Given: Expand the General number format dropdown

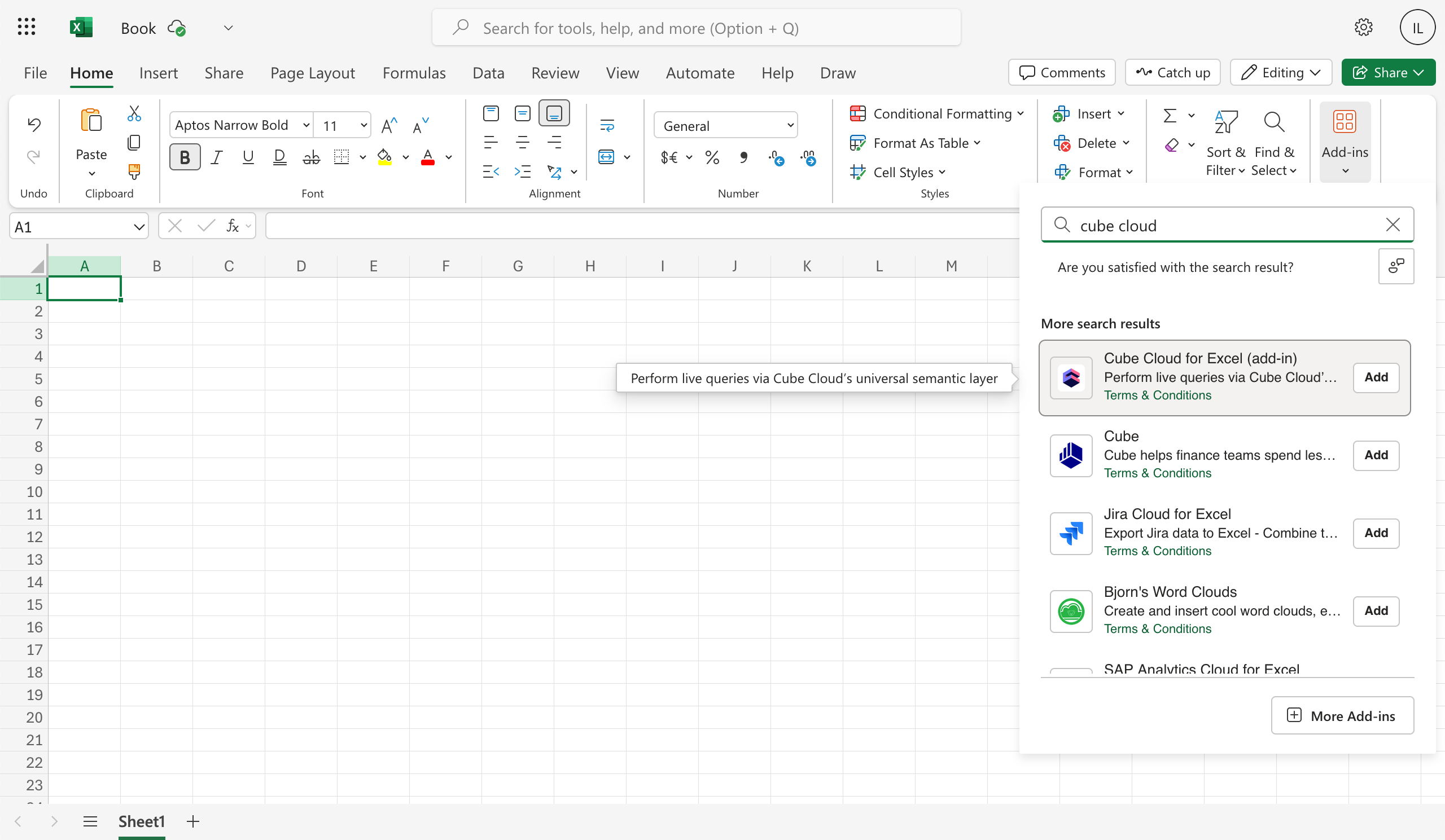Looking at the screenshot, I should pos(790,125).
